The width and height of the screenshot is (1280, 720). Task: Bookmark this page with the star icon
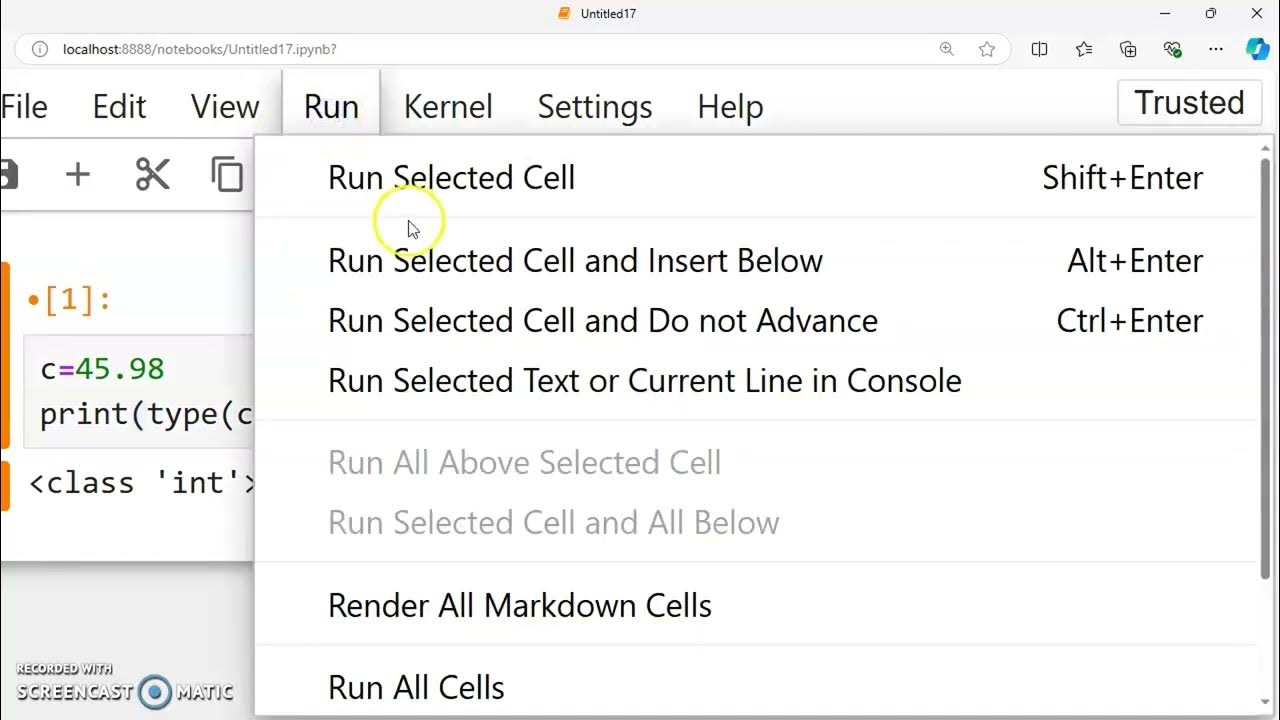pos(987,49)
